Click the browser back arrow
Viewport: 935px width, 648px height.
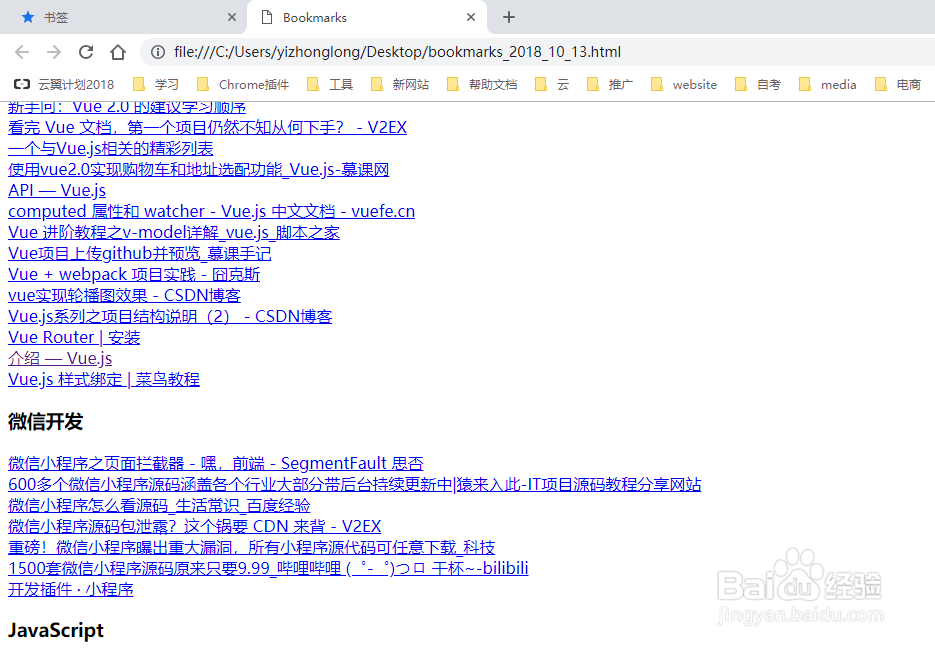click(x=22, y=52)
